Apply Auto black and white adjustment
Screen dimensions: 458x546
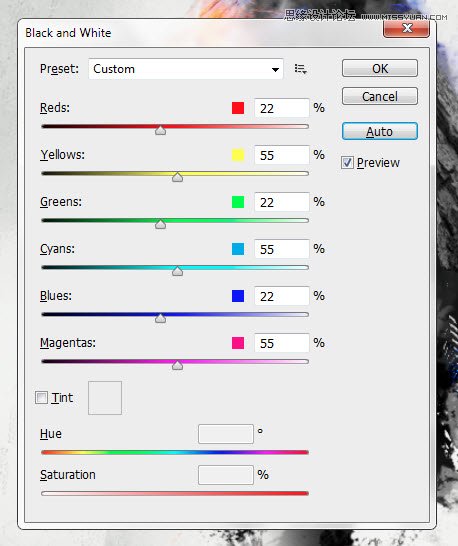pyautogui.click(x=380, y=131)
